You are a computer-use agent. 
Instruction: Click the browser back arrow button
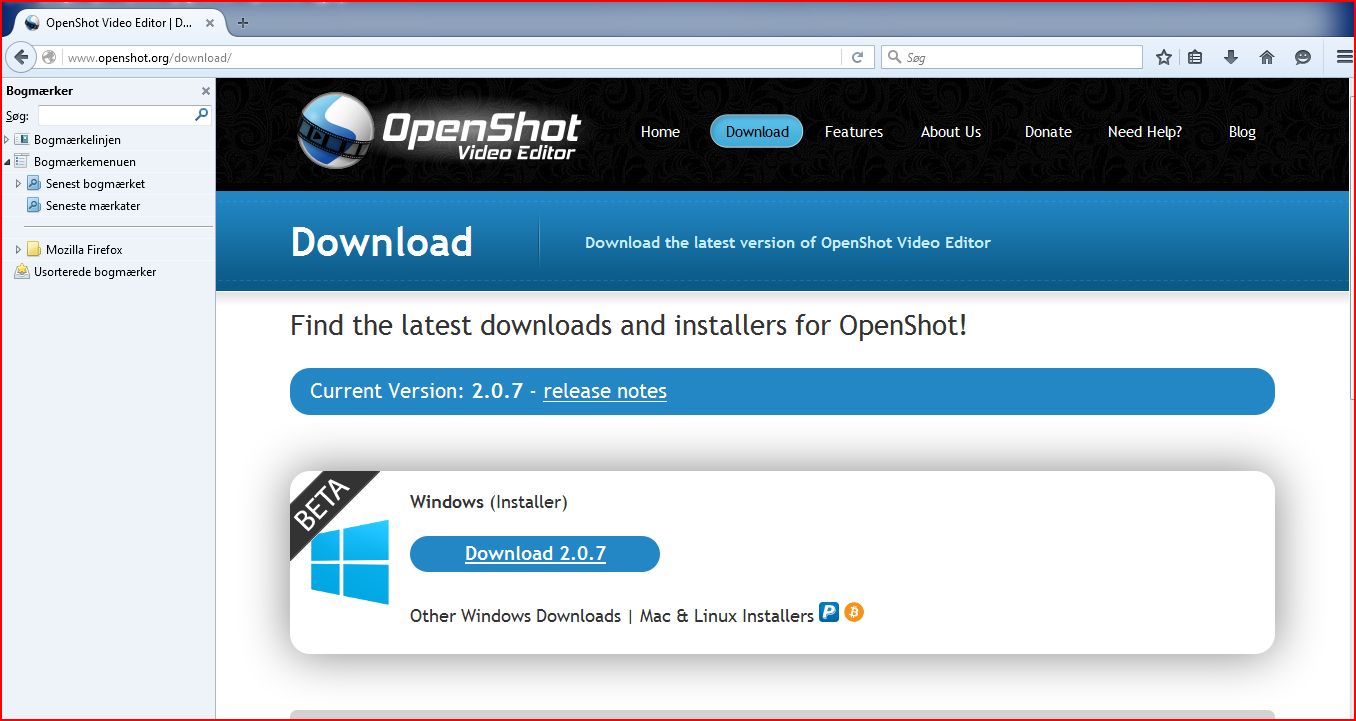point(21,57)
